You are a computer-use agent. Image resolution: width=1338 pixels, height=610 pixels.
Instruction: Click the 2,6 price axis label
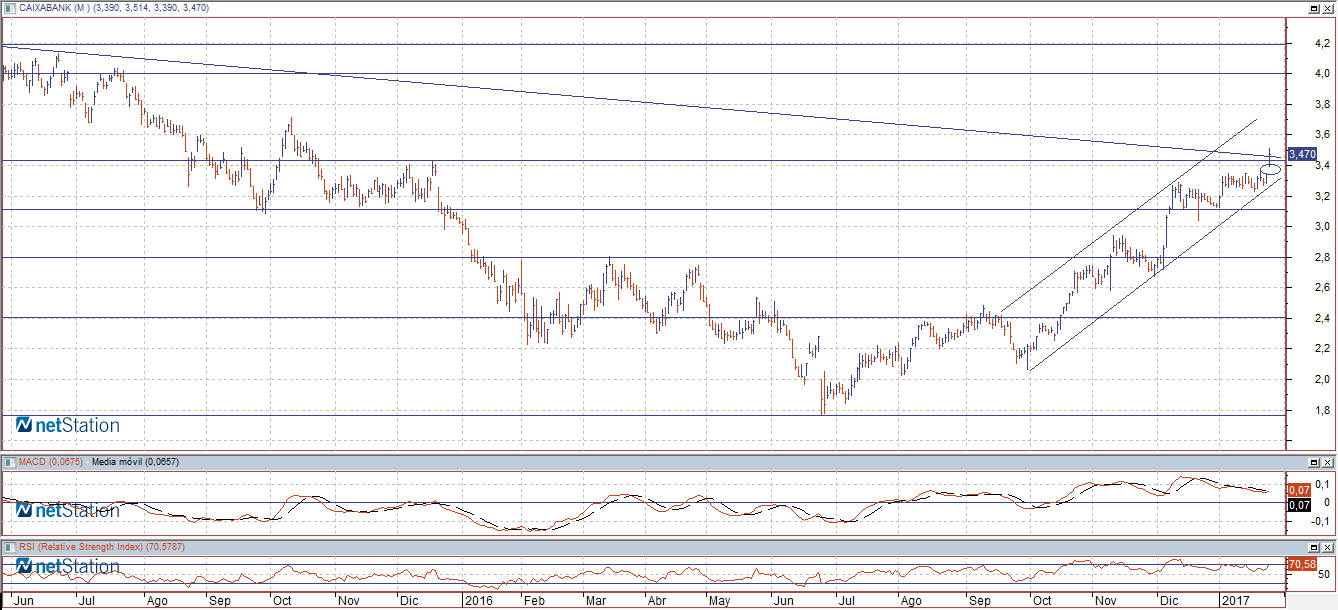1322,288
